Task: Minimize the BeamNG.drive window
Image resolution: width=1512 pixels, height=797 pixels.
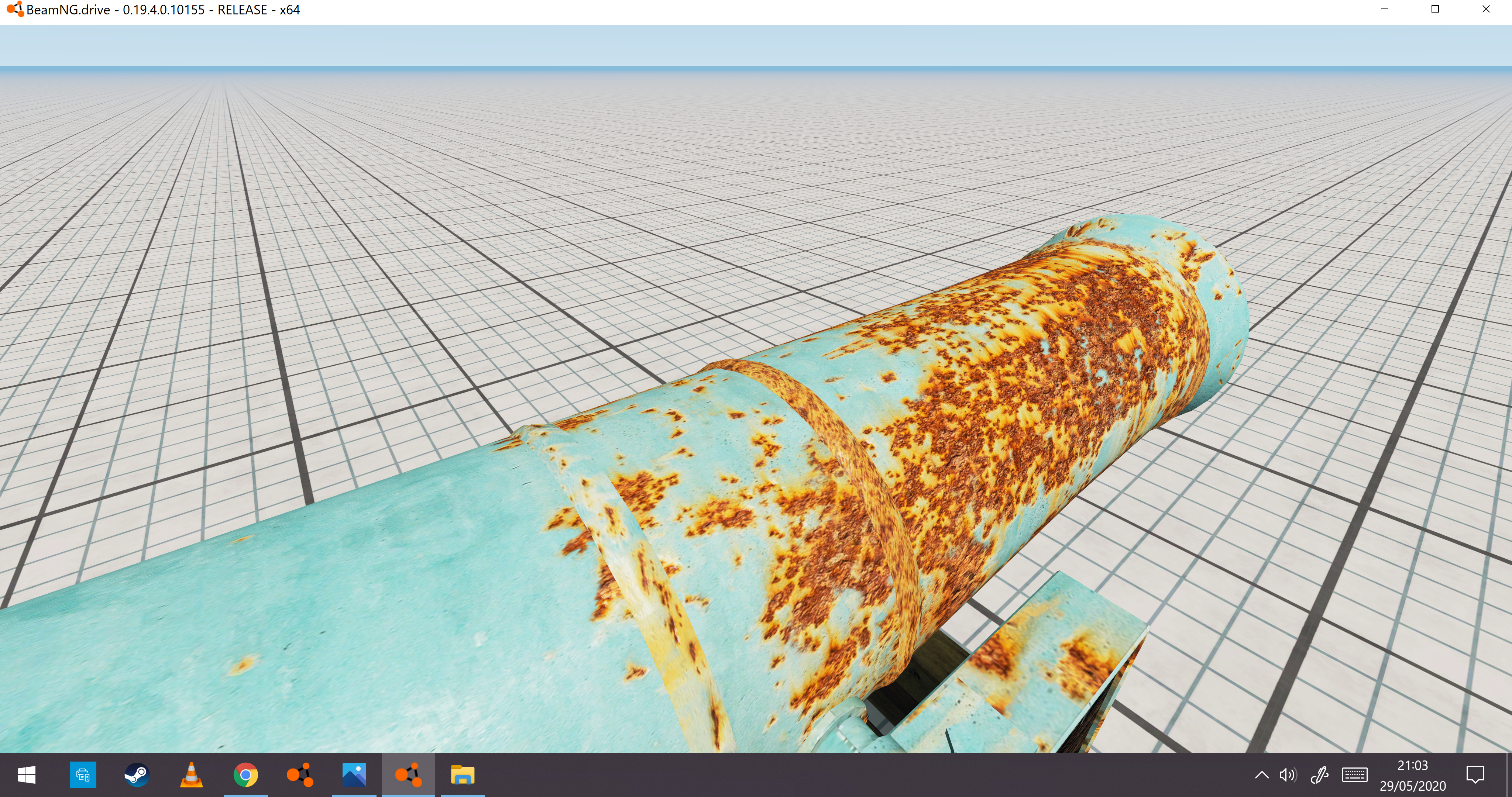Action: tap(1385, 9)
